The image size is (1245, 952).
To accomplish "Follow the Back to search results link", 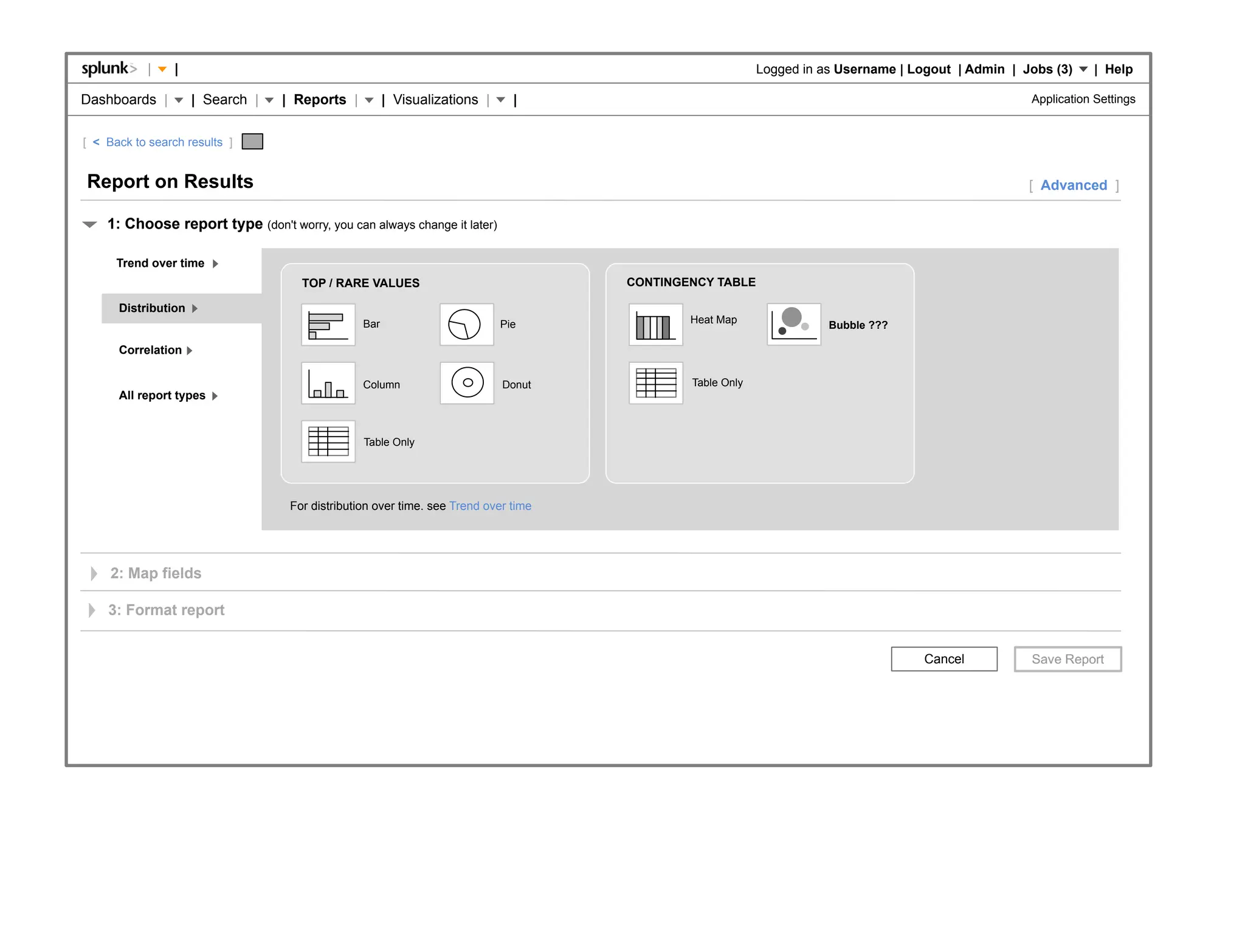I will [x=164, y=142].
